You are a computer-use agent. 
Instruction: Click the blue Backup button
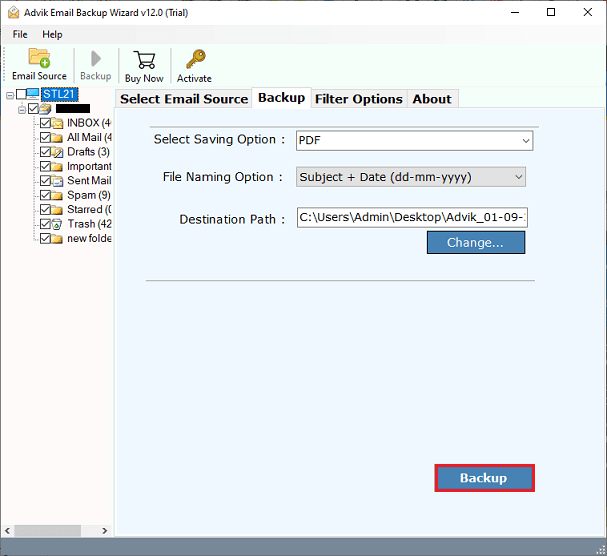(484, 478)
